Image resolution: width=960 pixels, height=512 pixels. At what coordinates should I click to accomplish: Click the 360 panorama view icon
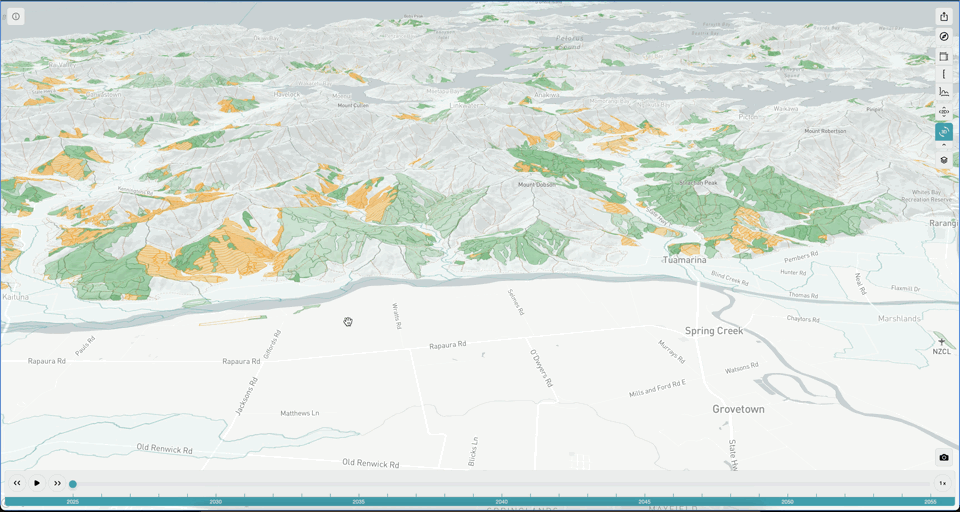[x=944, y=112]
